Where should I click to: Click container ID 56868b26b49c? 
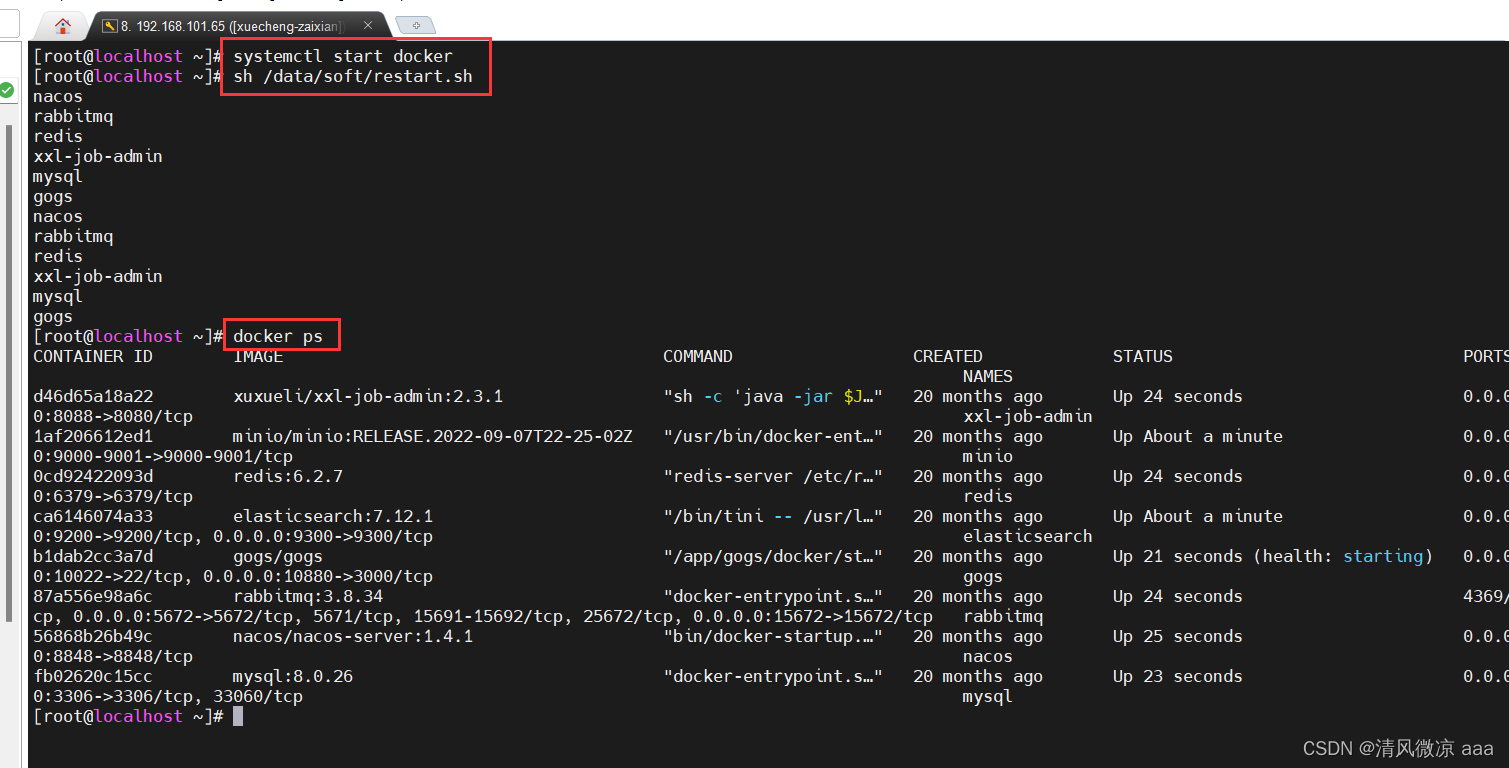pyautogui.click(x=93, y=636)
